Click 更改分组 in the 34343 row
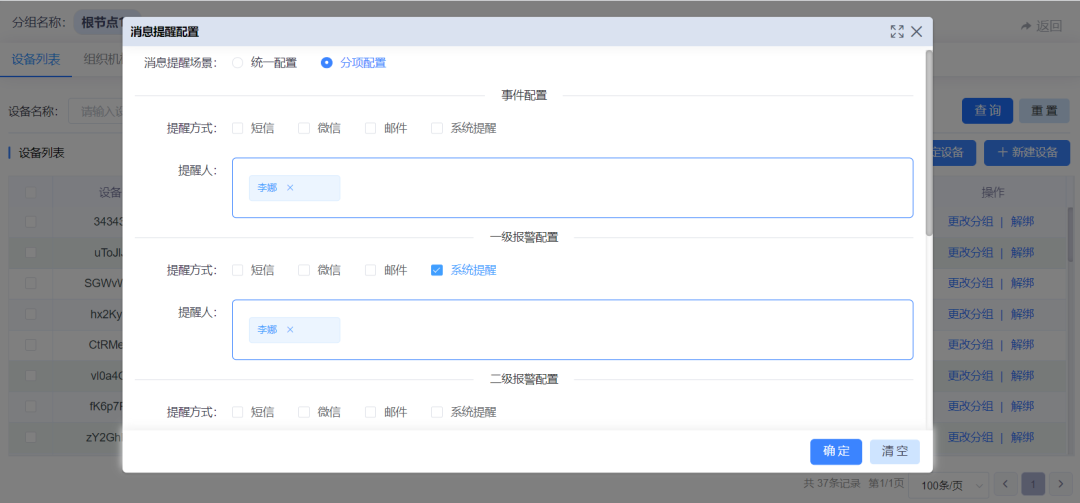This screenshot has width=1080, height=503. click(x=970, y=222)
